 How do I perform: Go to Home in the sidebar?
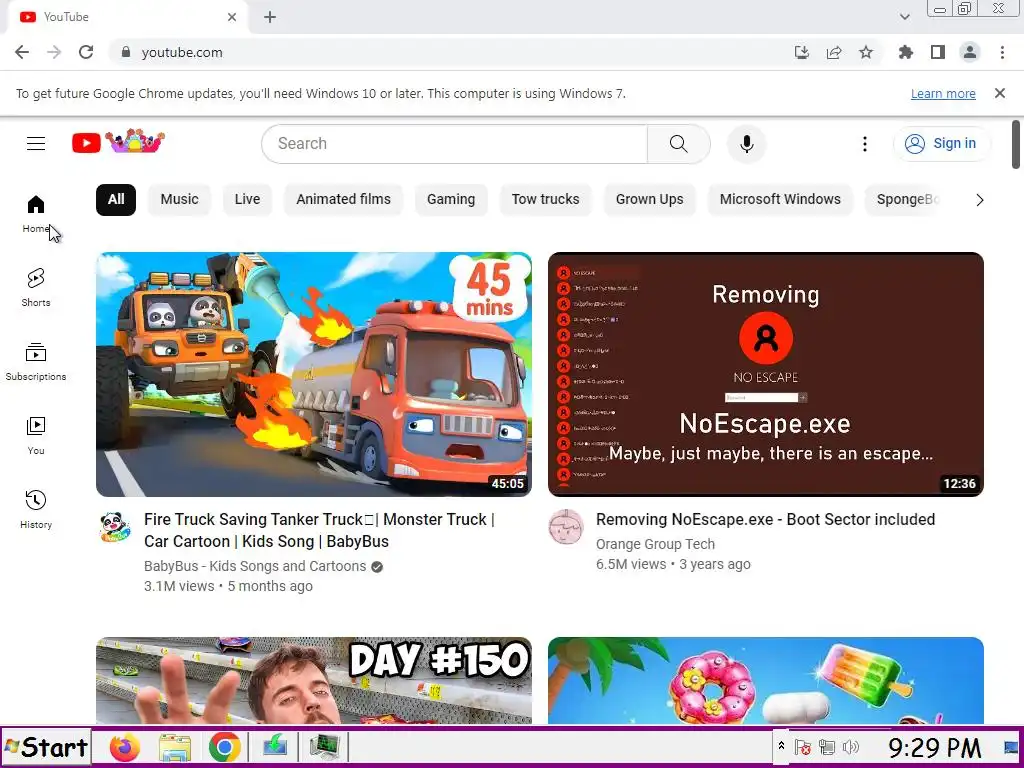pos(36,214)
